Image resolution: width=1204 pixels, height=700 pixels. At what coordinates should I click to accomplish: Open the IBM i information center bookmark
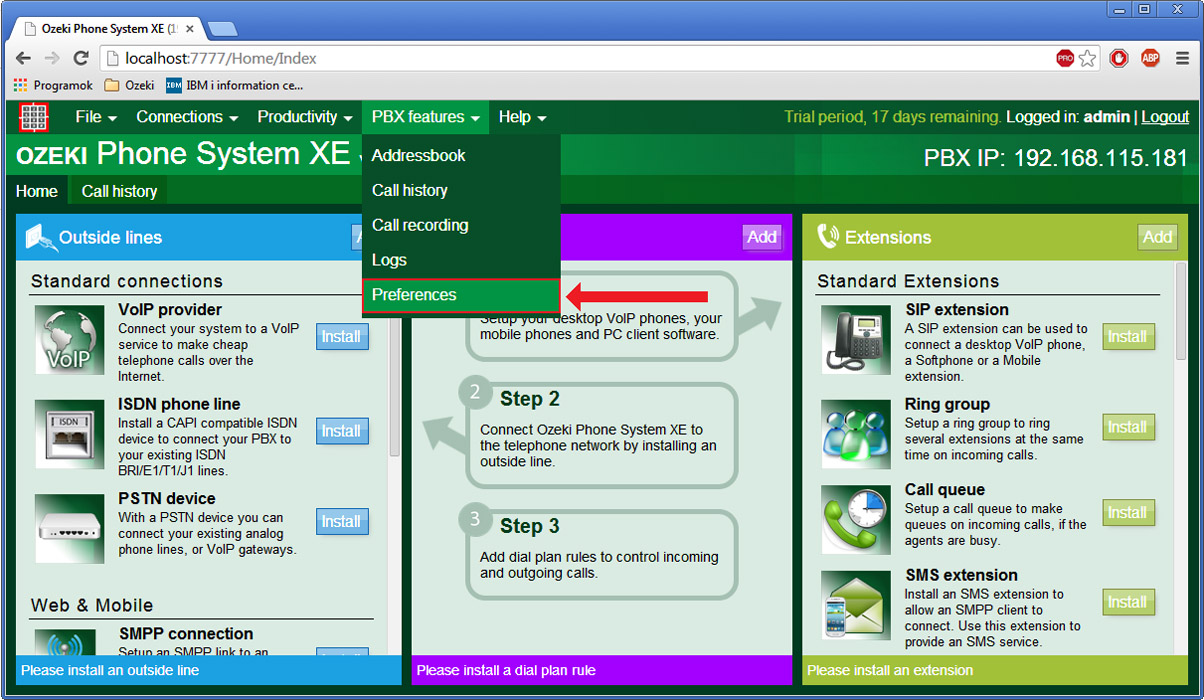pyautogui.click(x=235, y=86)
